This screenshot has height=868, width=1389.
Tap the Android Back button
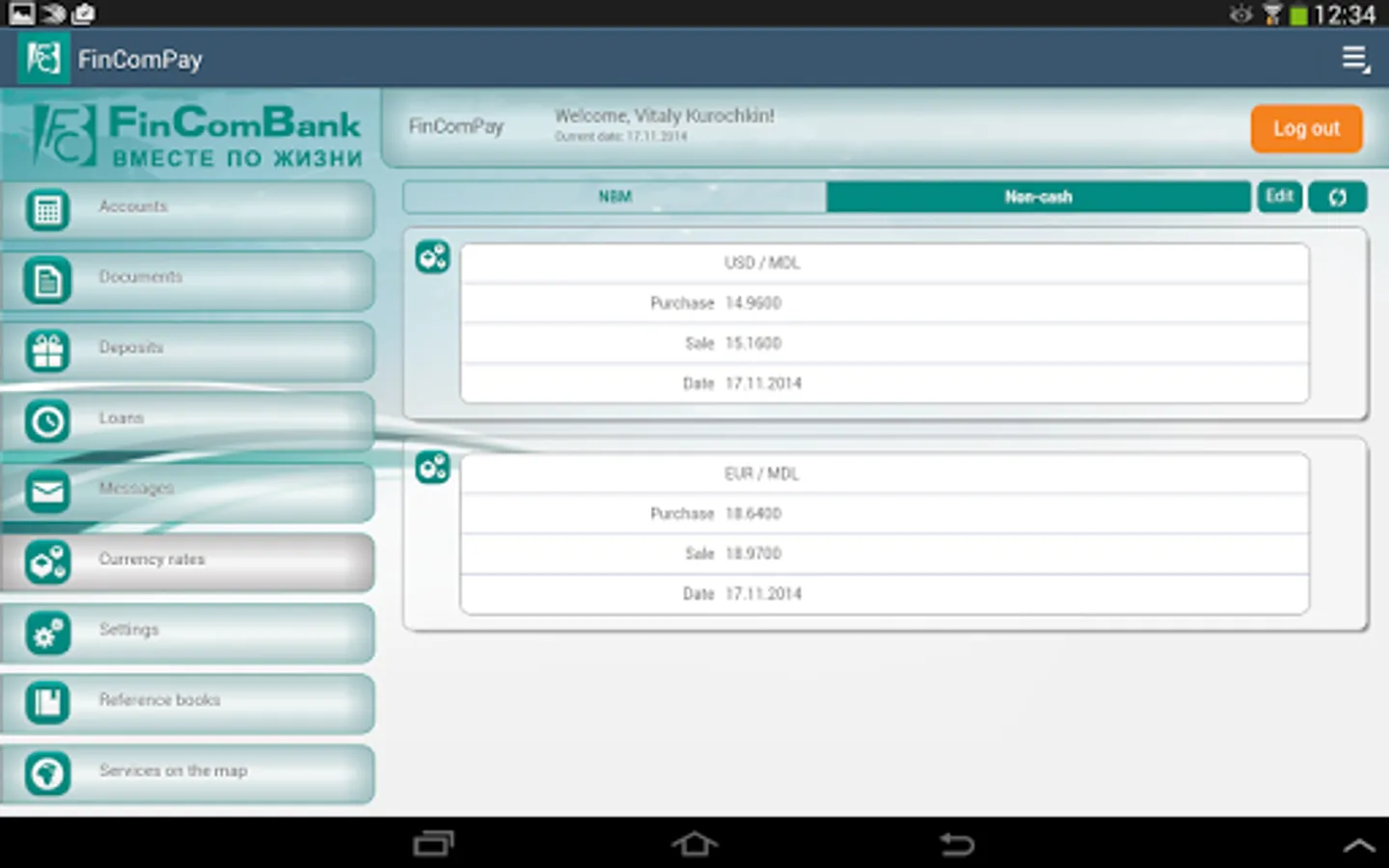(957, 844)
